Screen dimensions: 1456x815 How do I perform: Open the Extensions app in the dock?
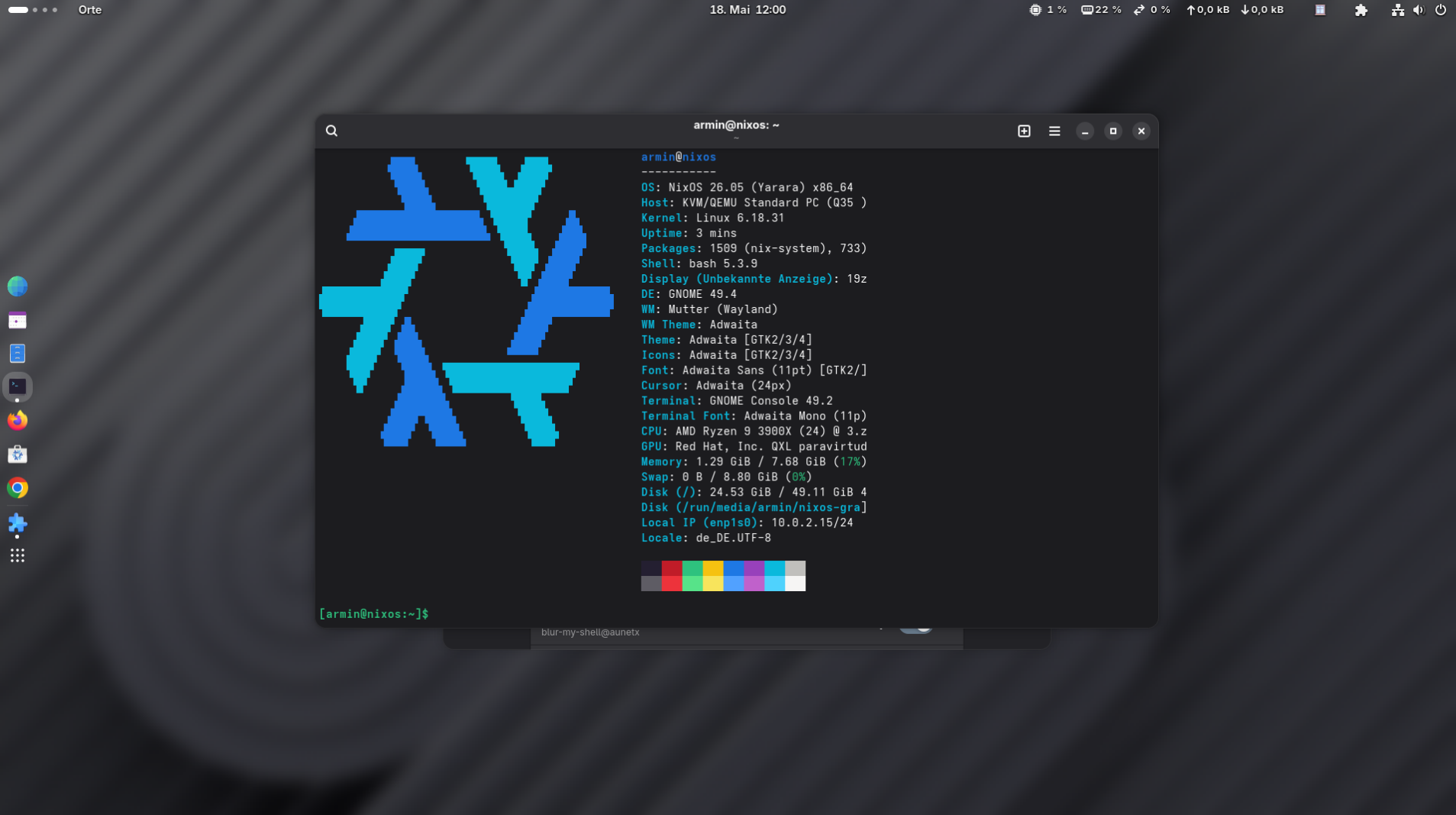[18, 522]
